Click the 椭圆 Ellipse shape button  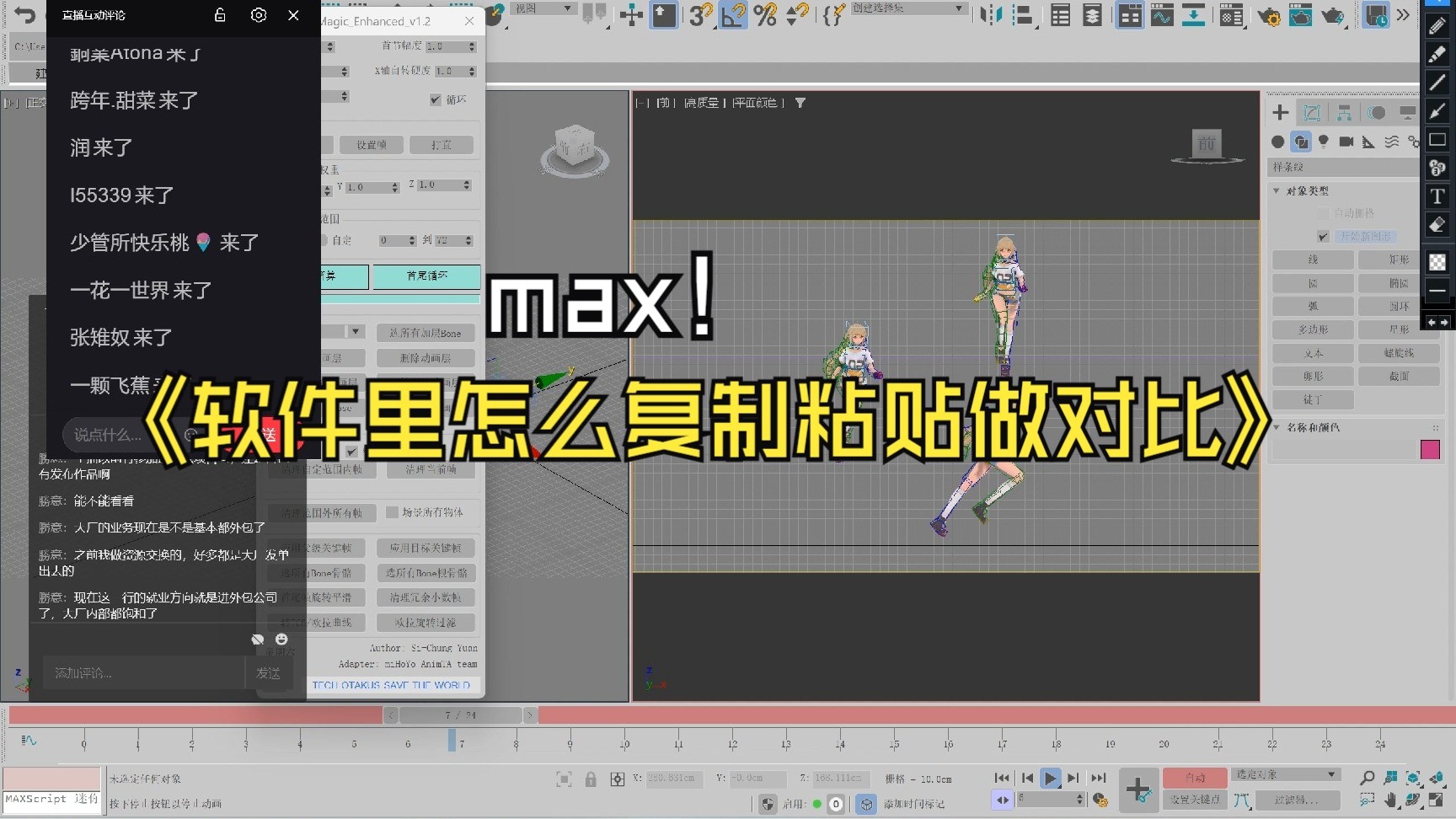(1399, 283)
